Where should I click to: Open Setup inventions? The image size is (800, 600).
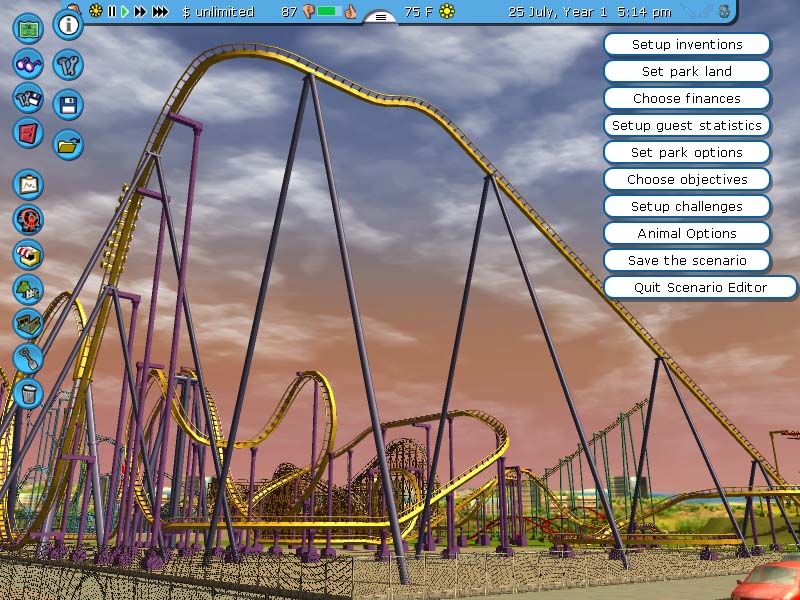point(687,44)
